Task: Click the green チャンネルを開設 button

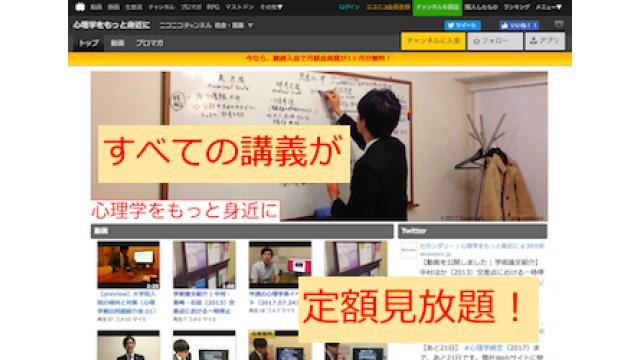Action: (x=437, y=7)
